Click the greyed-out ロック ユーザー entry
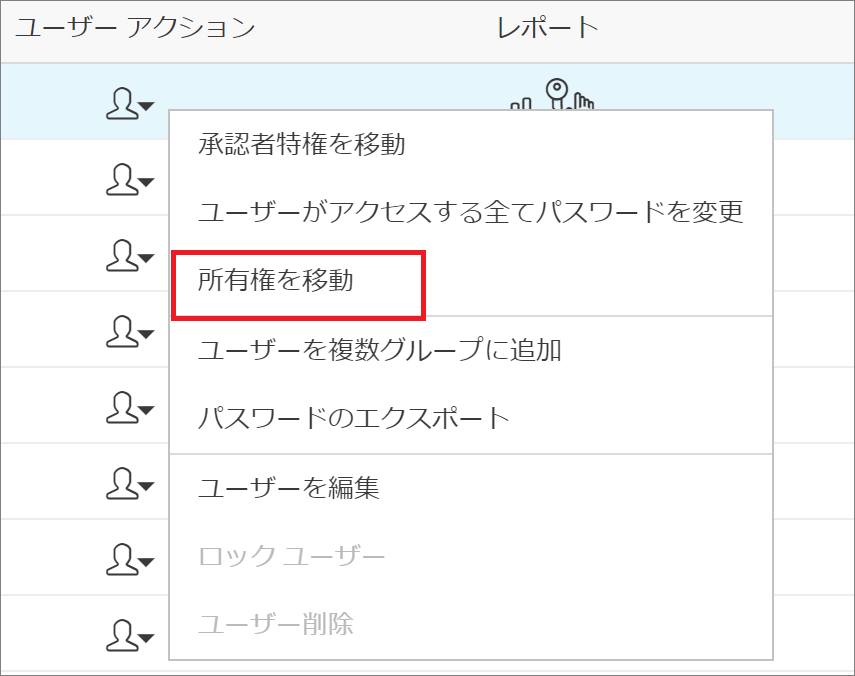Viewport: 855px width, 676px height. pyautogui.click(x=291, y=556)
